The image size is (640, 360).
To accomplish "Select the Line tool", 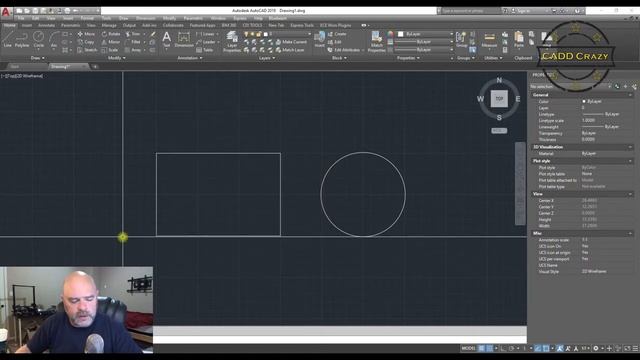I will [7, 40].
